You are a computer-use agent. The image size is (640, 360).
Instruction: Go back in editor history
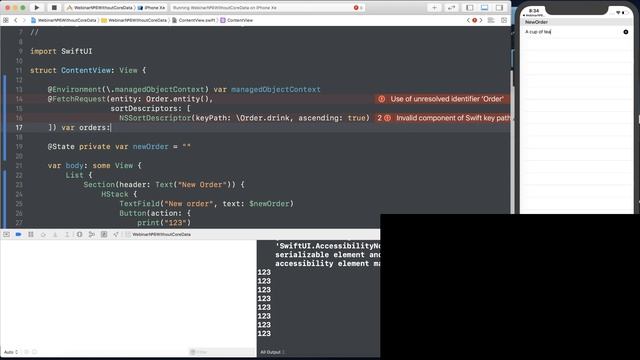pos(16,20)
